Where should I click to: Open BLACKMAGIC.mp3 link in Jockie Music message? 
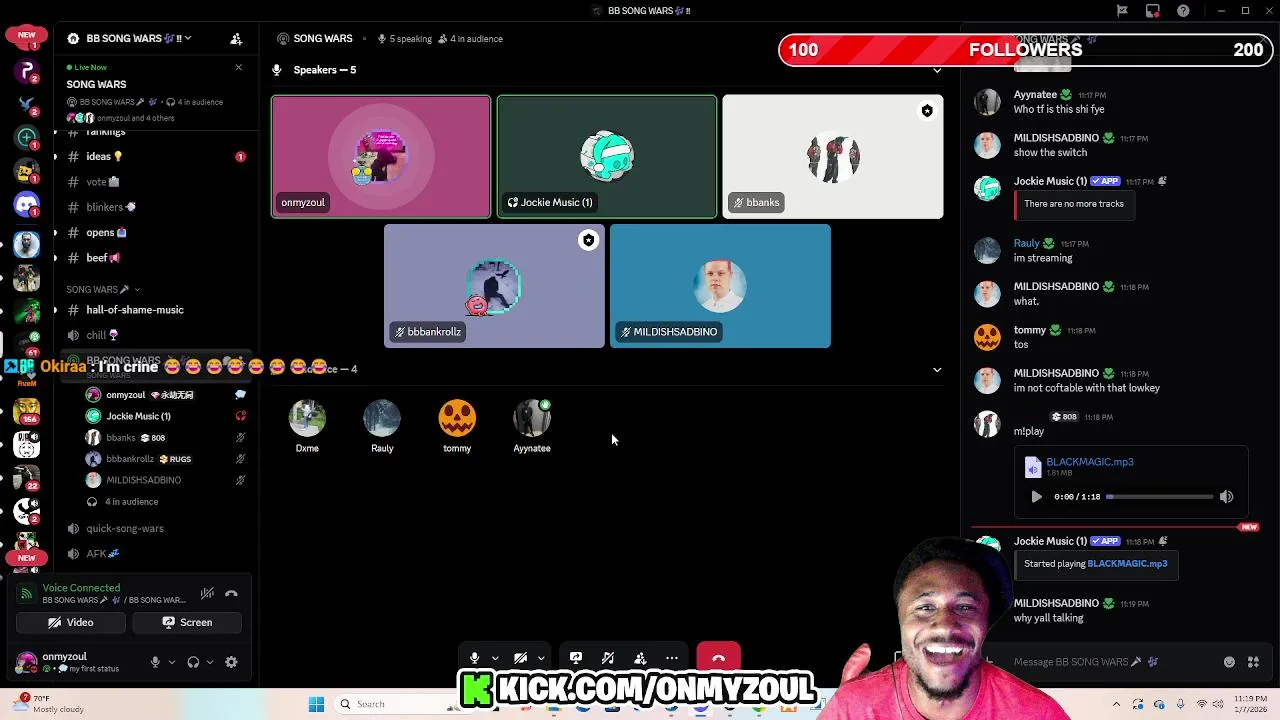click(1127, 564)
